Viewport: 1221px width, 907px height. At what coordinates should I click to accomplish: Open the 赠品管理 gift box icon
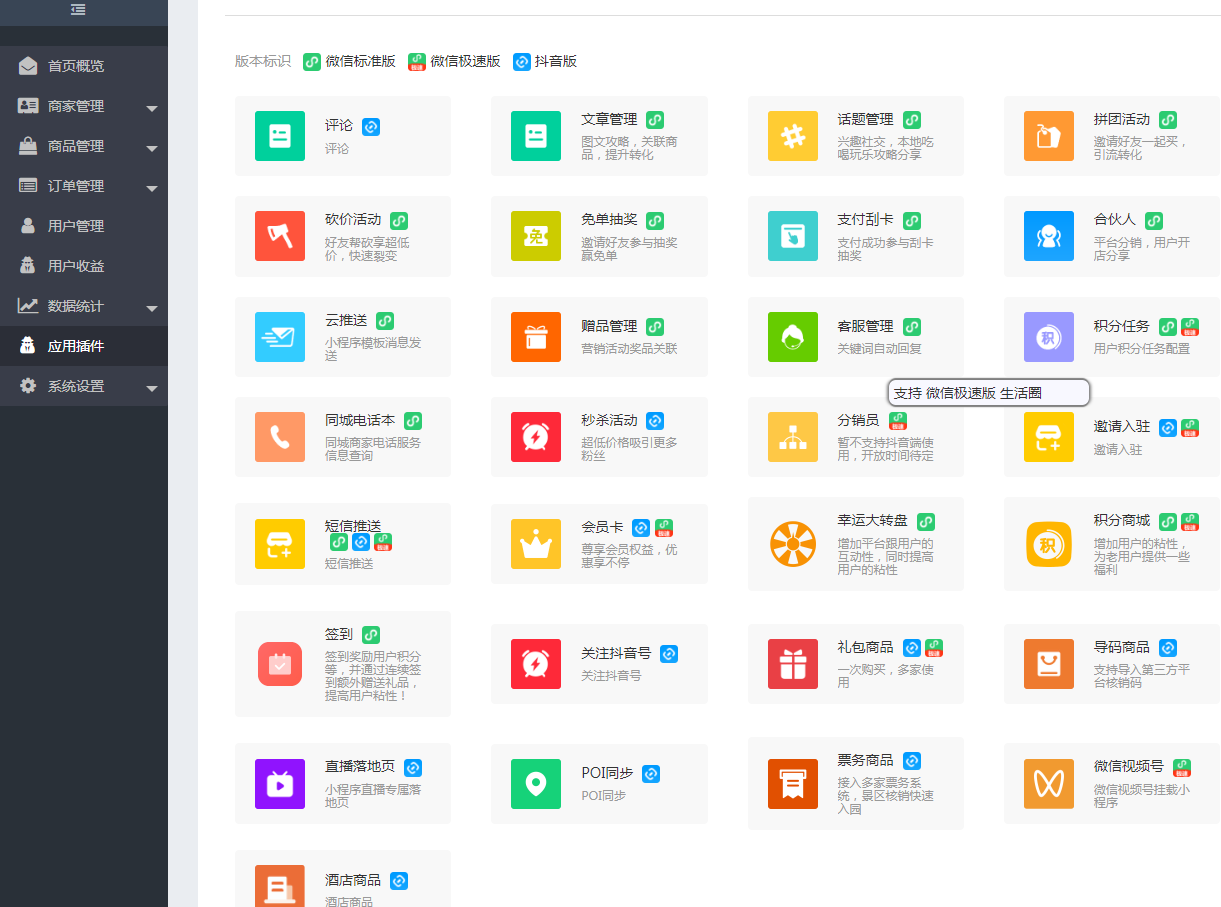pyautogui.click(x=536, y=337)
